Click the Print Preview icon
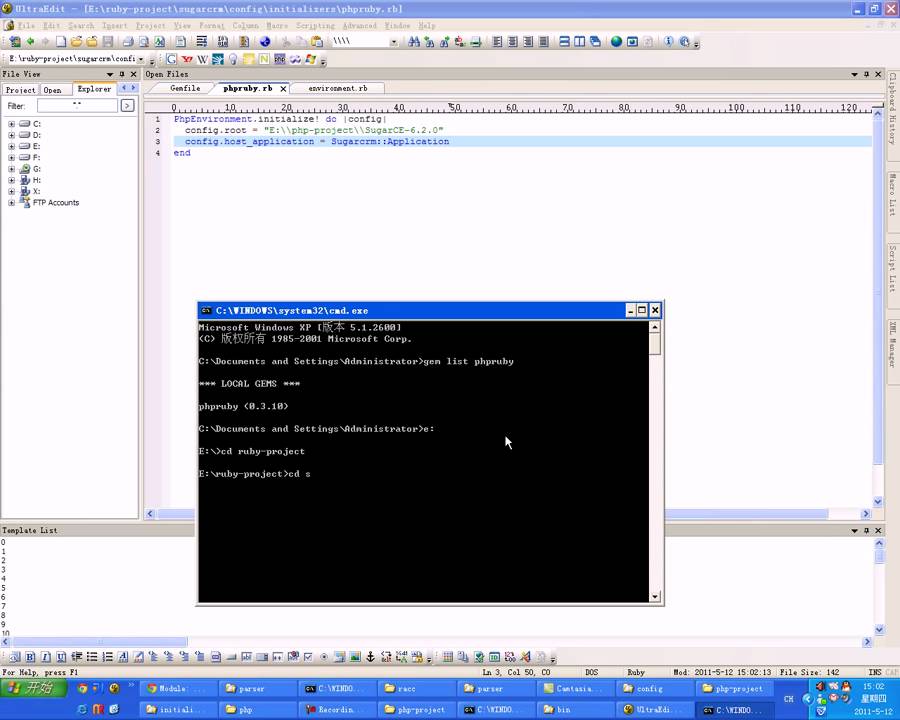This screenshot has height=720, width=900. tap(143, 41)
